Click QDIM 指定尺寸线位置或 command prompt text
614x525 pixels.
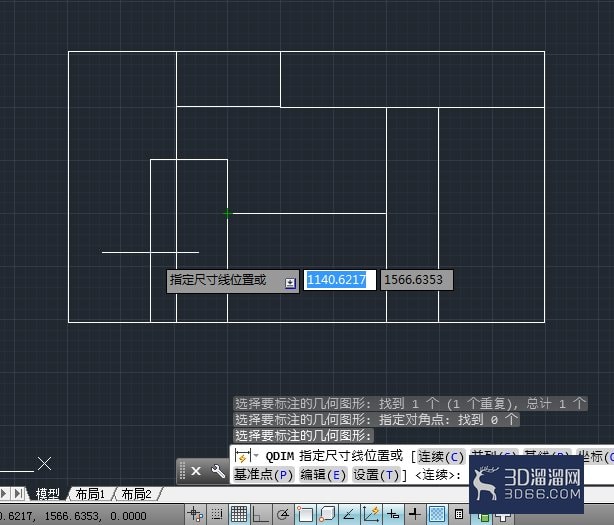tap(334, 456)
